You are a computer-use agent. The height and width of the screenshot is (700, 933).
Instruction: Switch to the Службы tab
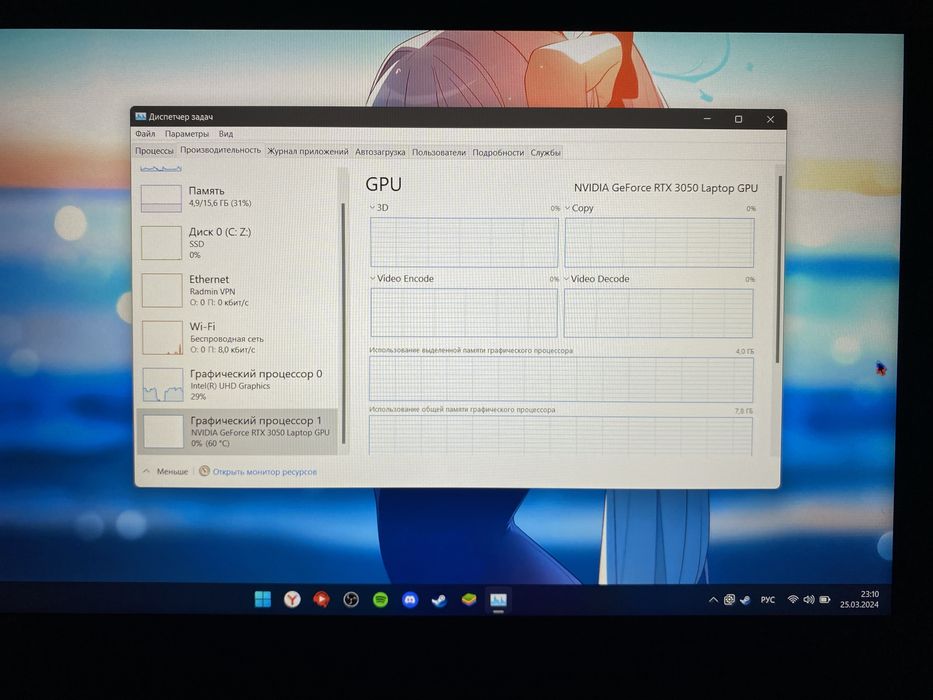[x=545, y=152]
